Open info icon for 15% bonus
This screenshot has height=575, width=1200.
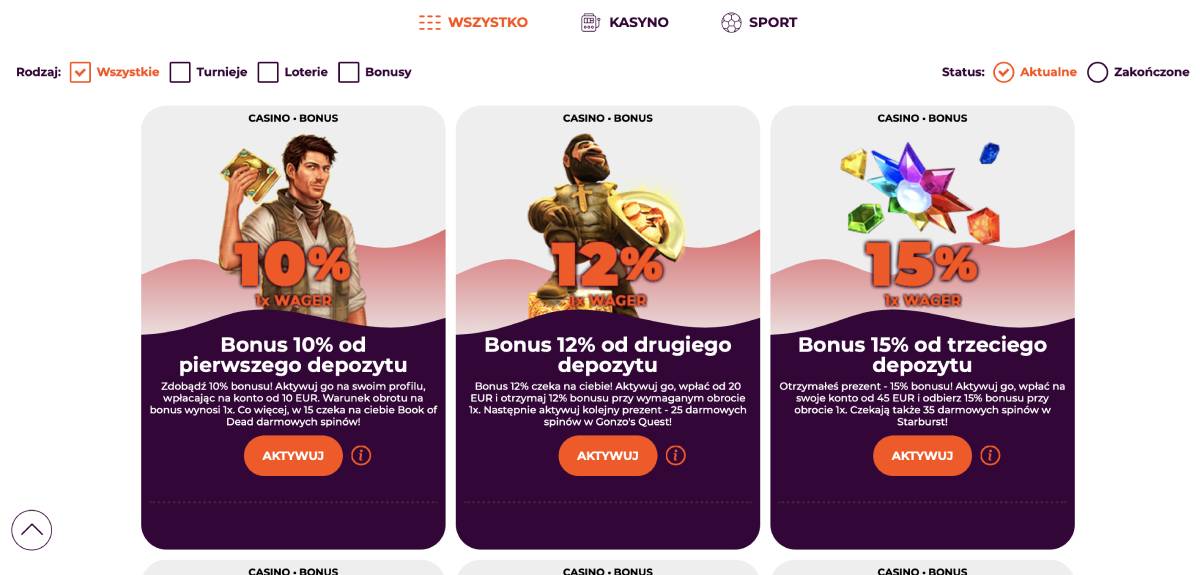990,456
